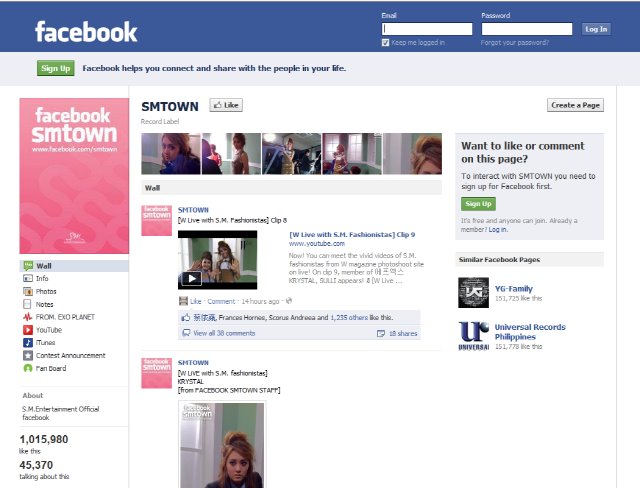Click Sign Up button in right panel
Image resolution: width=640 pixels, height=488 pixels.
[478, 204]
